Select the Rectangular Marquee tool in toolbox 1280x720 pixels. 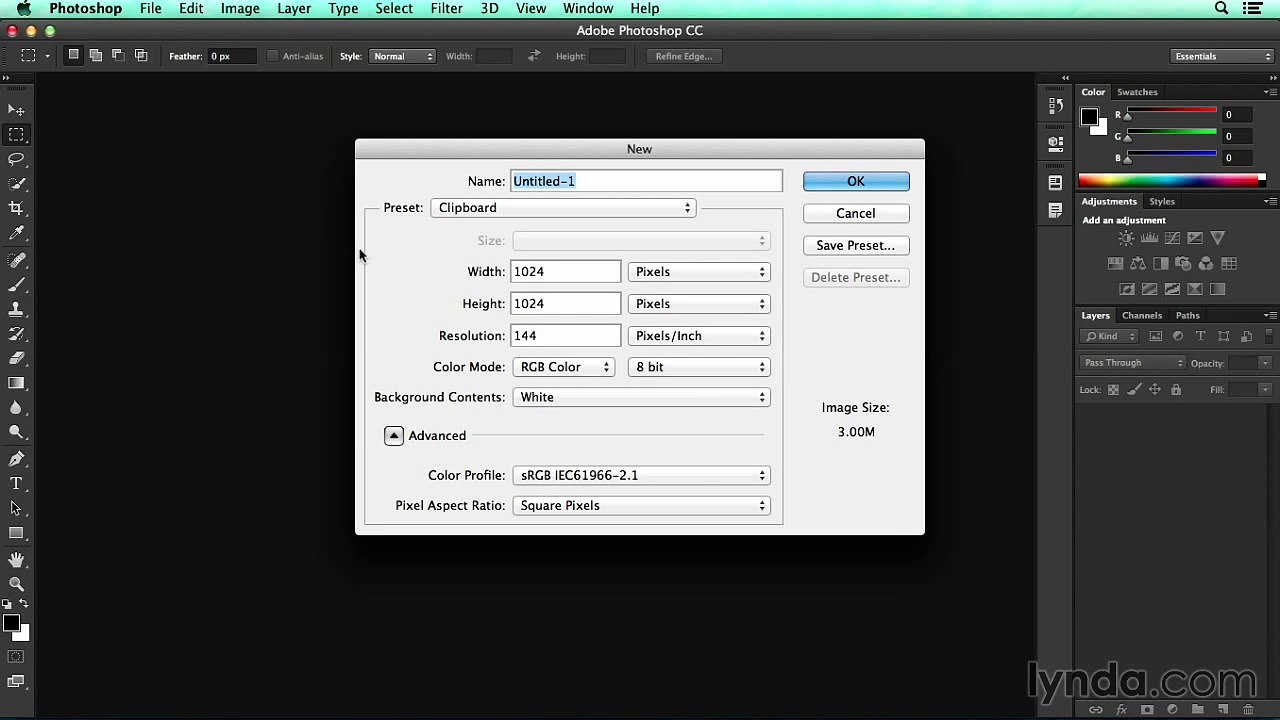pyautogui.click(x=16, y=135)
